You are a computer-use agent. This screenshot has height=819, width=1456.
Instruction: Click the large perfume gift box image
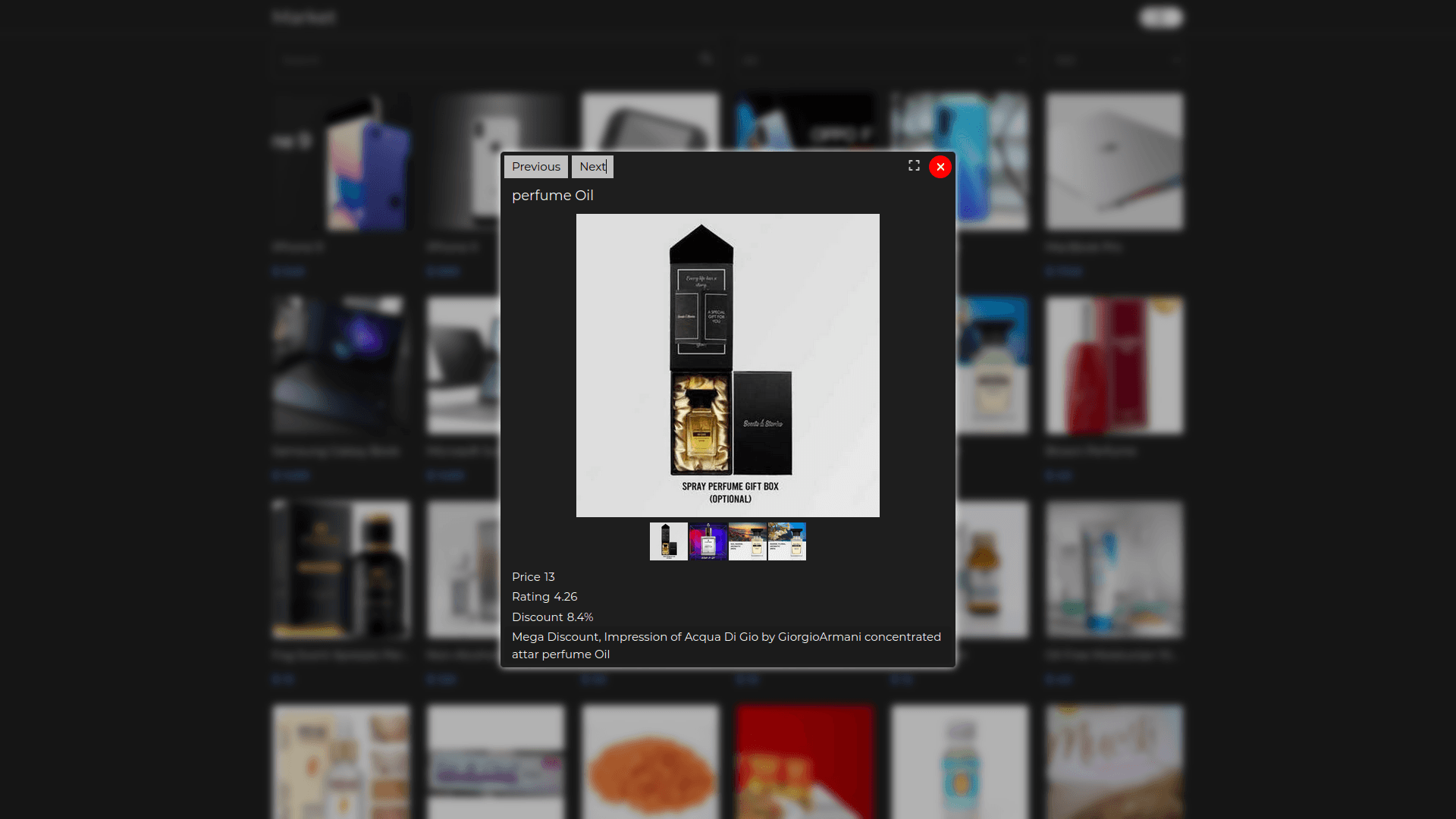(x=728, y=366)
